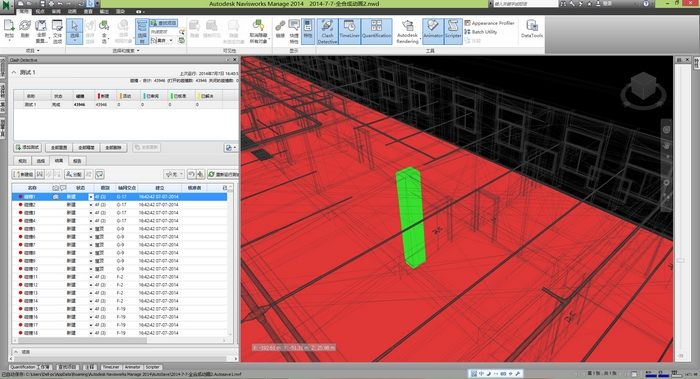Open status dropdown of first clash row
The width and height of the screenshot is (700, 379).
coord(91,197)
